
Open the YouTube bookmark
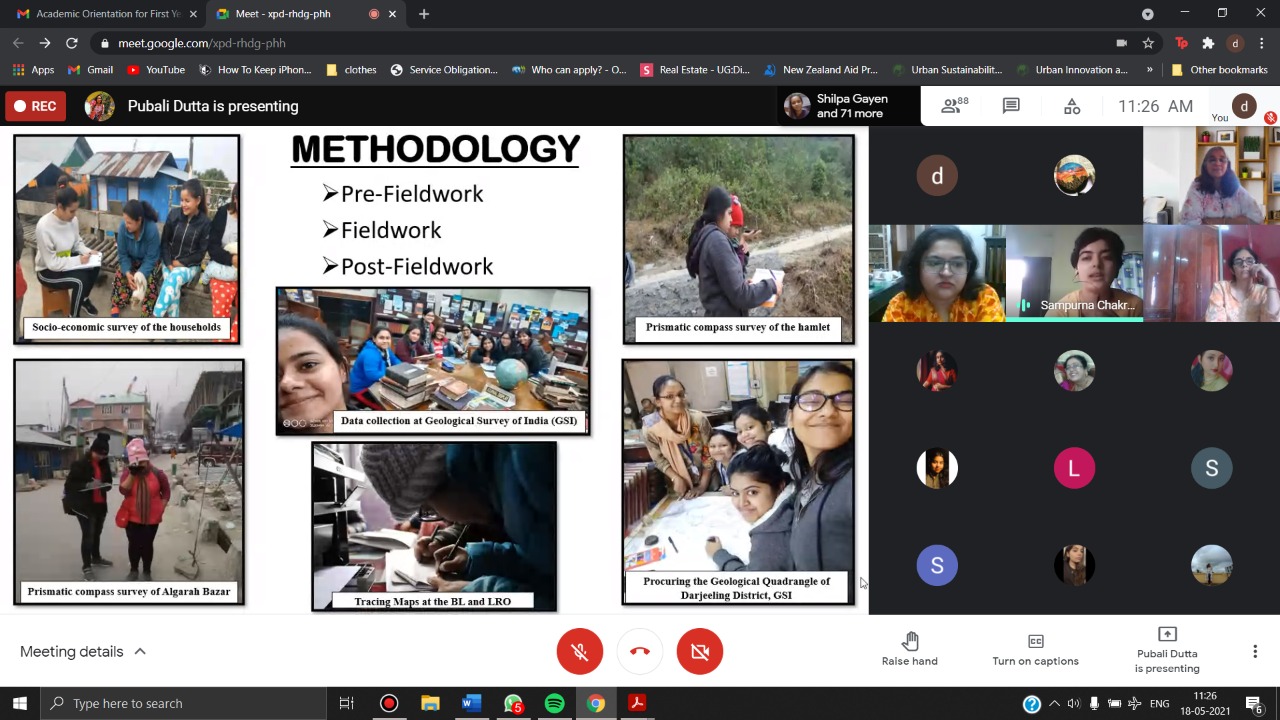point(156,70)
